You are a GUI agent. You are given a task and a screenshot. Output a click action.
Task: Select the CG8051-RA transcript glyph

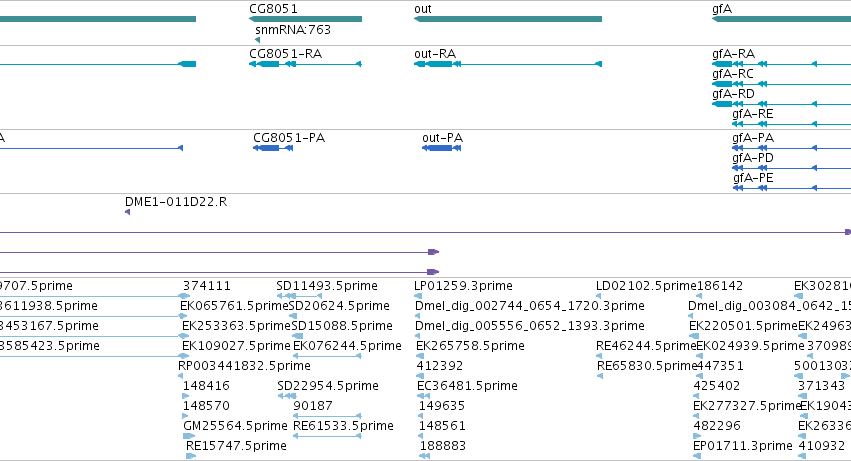click(x=305, y=64)
